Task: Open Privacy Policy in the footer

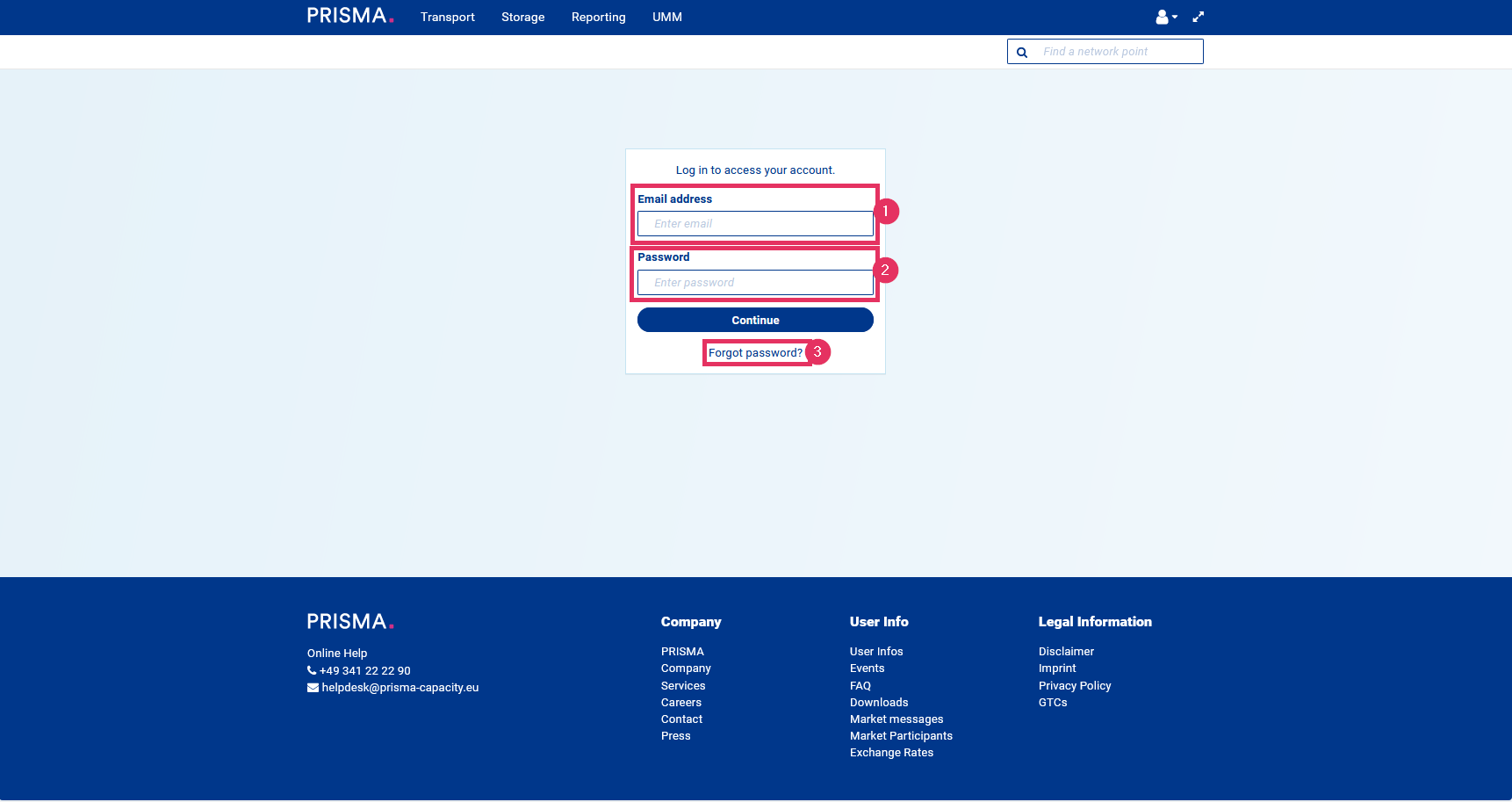Action: (1074, 686)
